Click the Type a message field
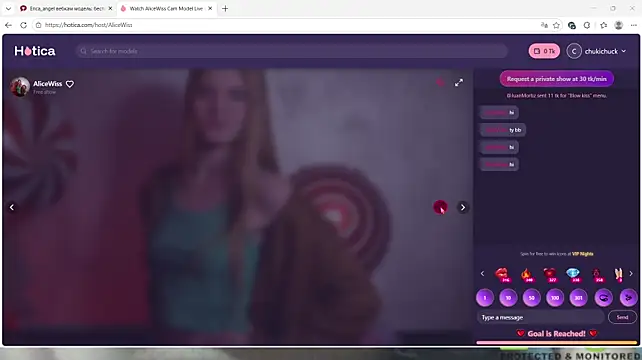The height and width of the screenshot is (360, 642). click(540, 317)
